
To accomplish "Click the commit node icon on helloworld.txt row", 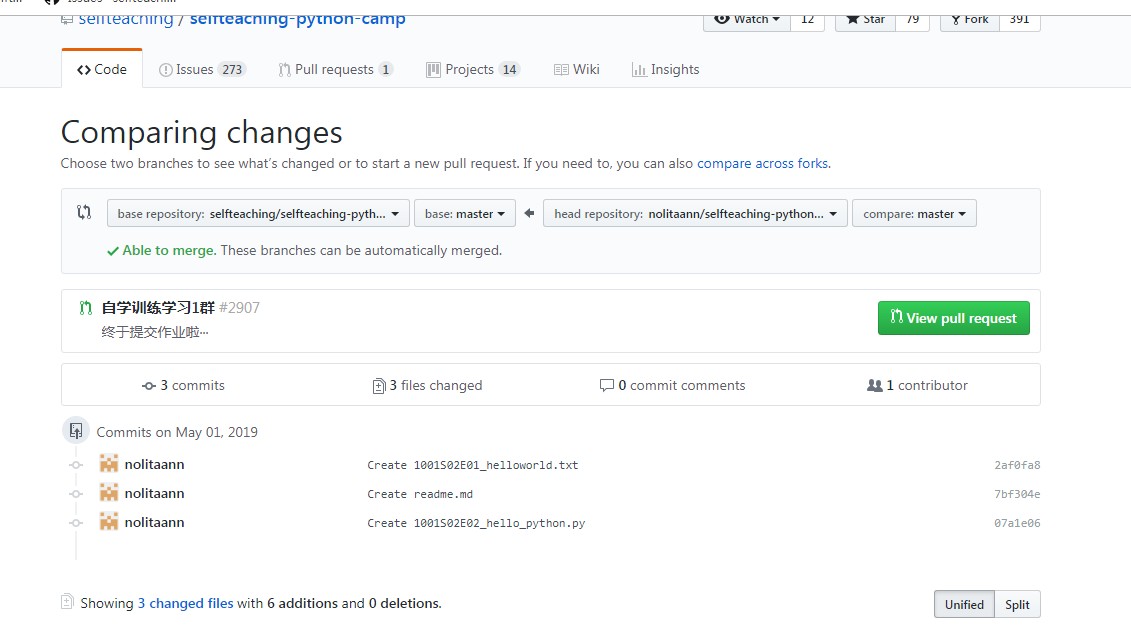I will tap(76, 465).
